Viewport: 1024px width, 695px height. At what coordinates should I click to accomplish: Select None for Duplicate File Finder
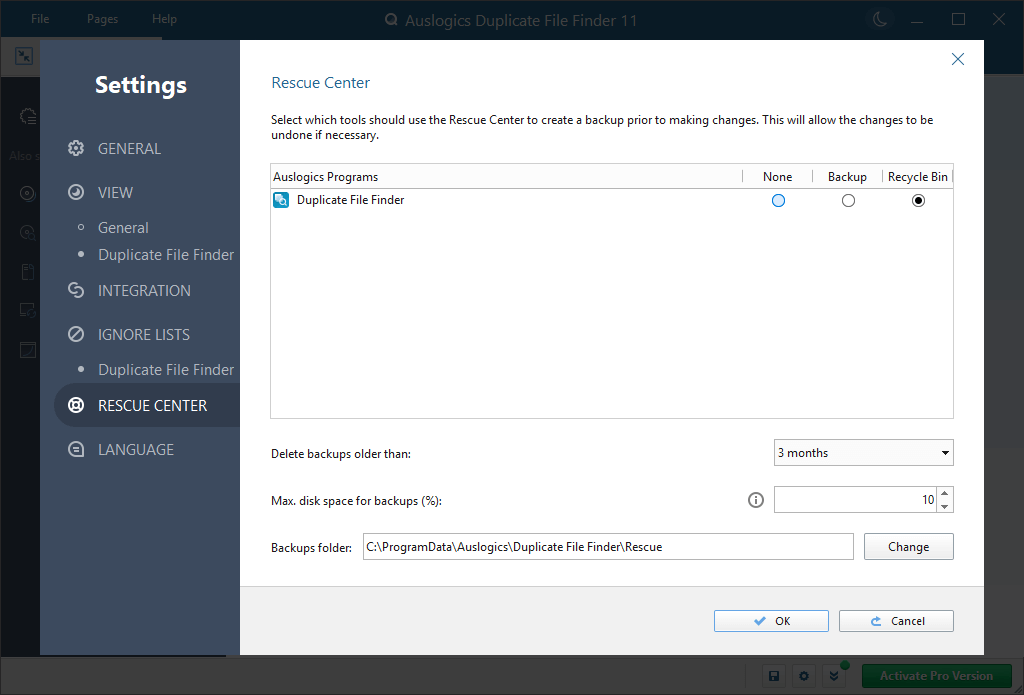(x=778, y=201)
